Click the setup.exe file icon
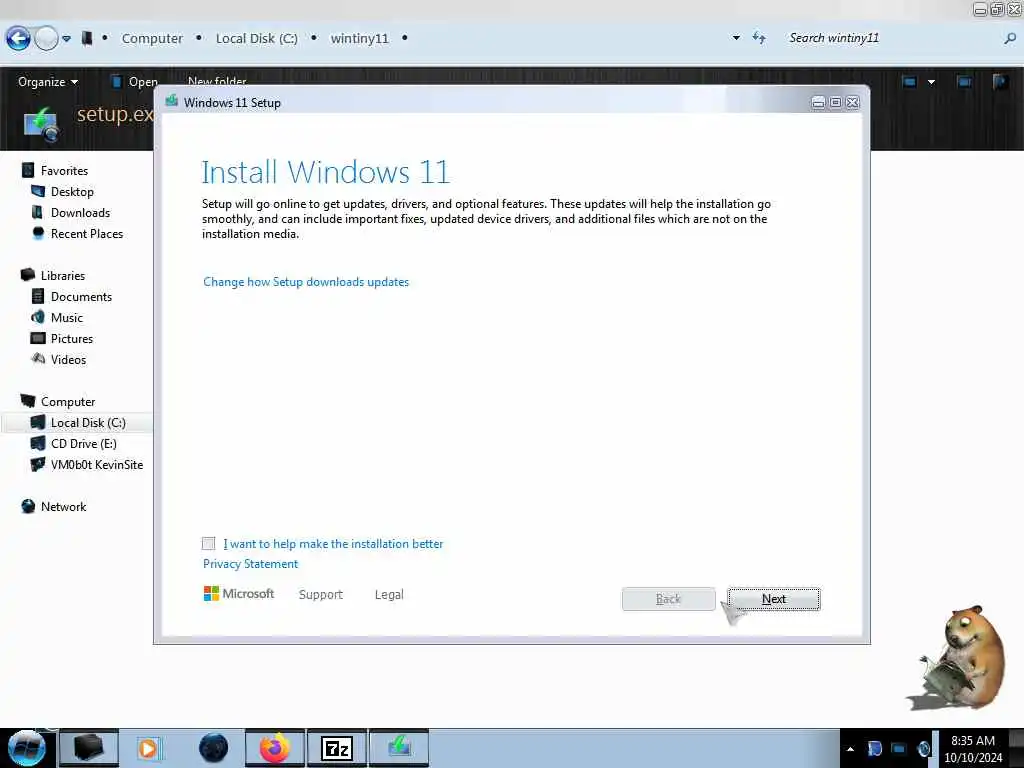 pyautogui.click(x=41, y=125)
